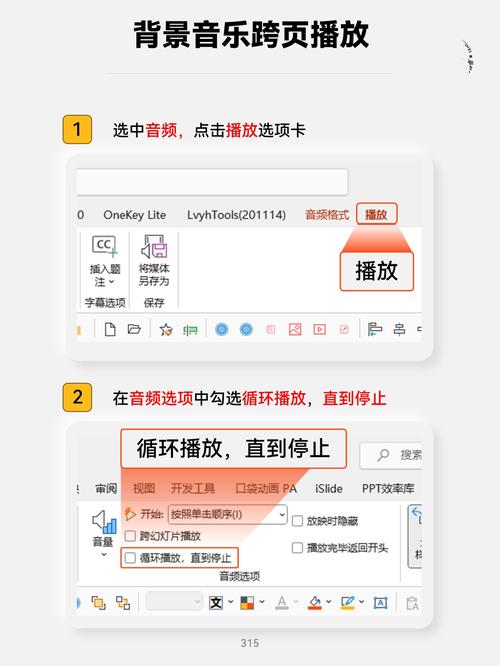Screen dimensions: 500x666
Task: Click the open folder icon
Action: [134, 329]
